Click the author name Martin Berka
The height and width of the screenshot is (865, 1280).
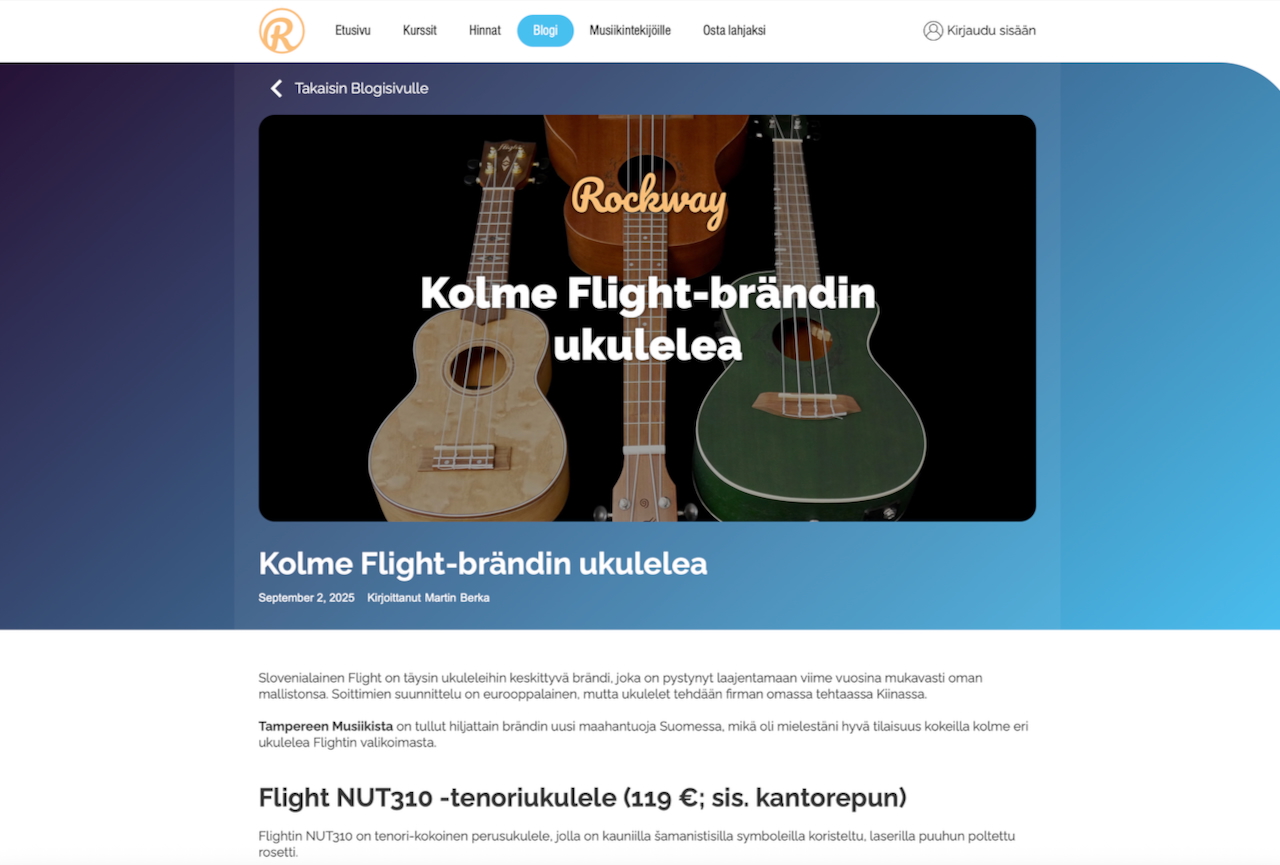[x=457, y=598]
